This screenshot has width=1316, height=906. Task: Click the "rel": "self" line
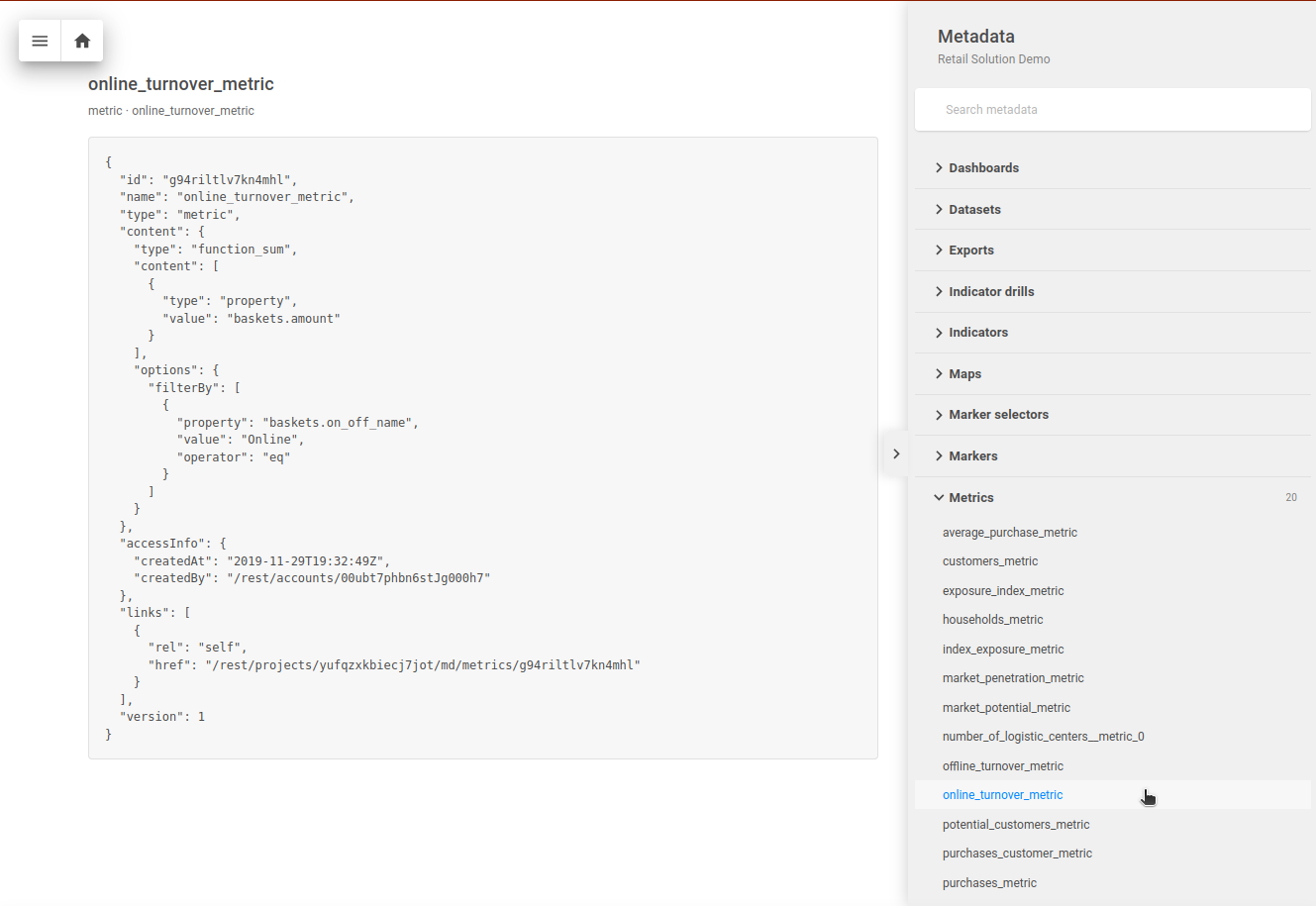tap(198, 648)
